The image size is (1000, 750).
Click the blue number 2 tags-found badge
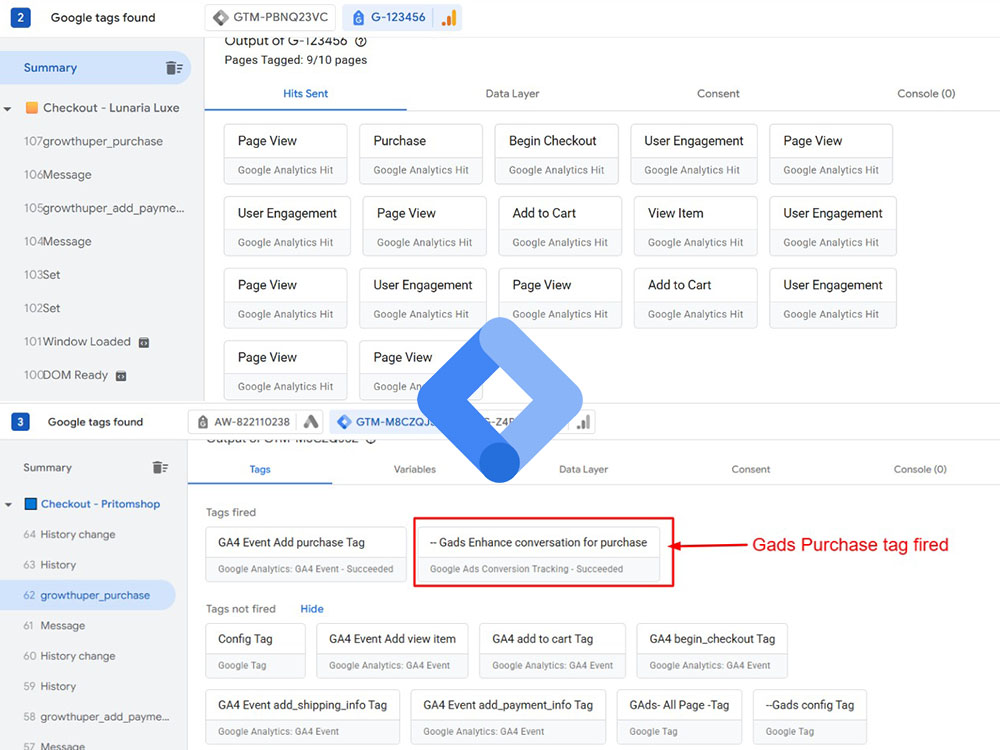coord(20,17)
